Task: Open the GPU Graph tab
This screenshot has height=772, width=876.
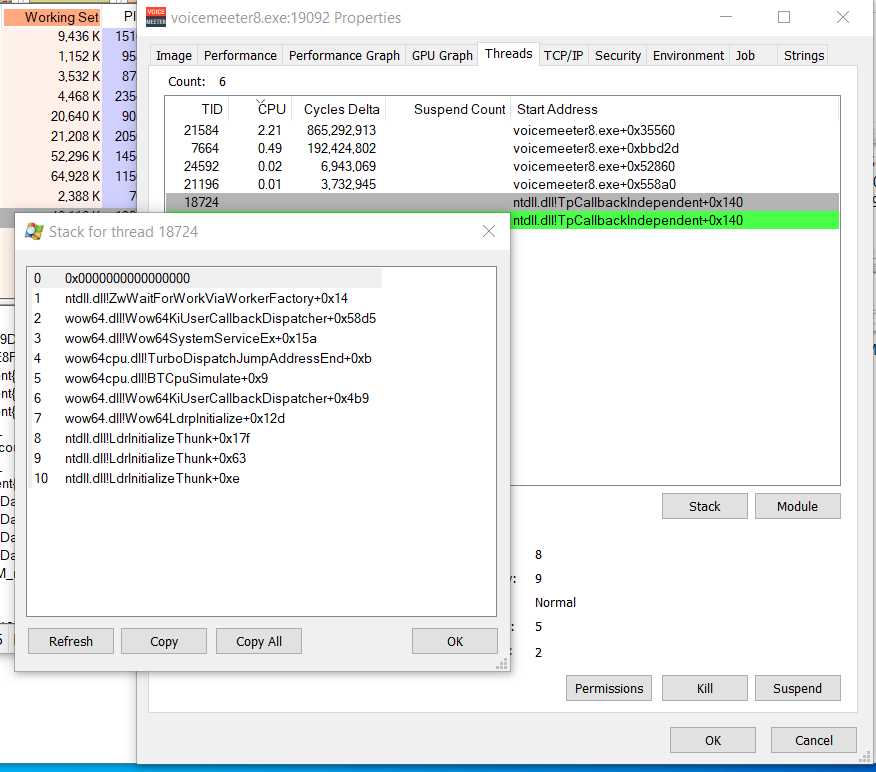Action: tap(442, 55)
